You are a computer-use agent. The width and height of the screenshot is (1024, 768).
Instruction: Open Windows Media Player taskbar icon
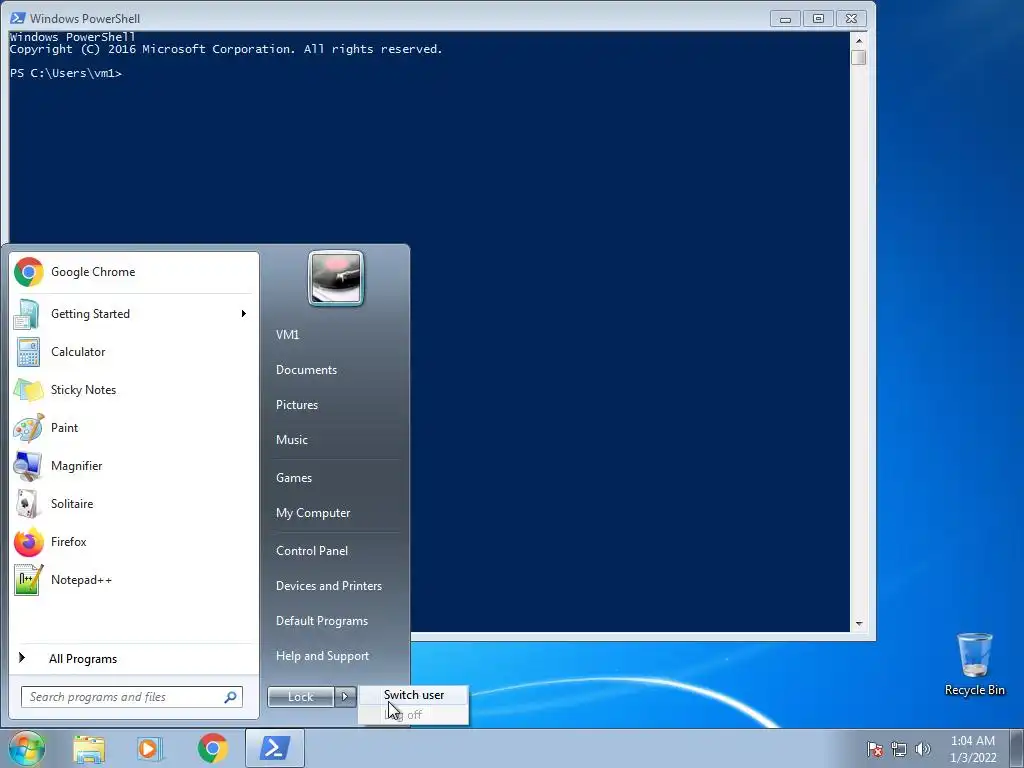pos(150,748)
